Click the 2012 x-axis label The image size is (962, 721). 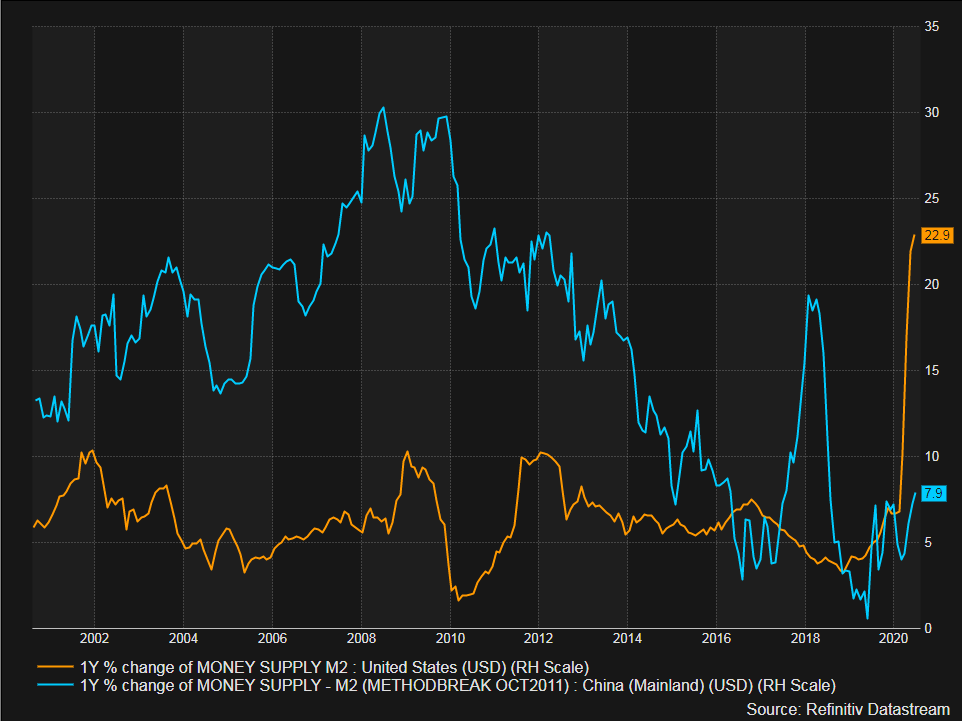click(x=539, y=638)
